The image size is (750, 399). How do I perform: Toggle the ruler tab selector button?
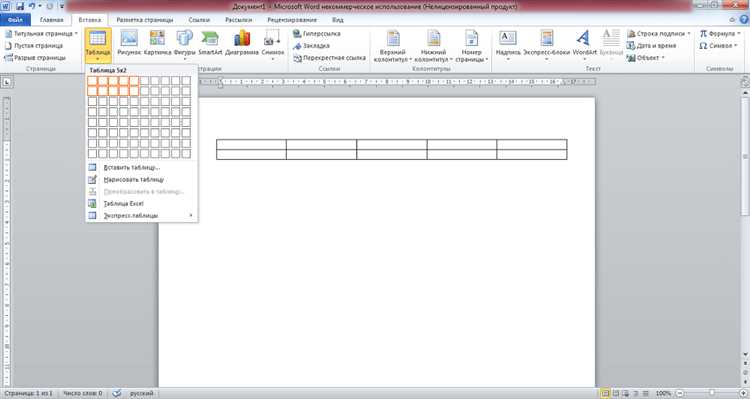click(x=7, y=82)
